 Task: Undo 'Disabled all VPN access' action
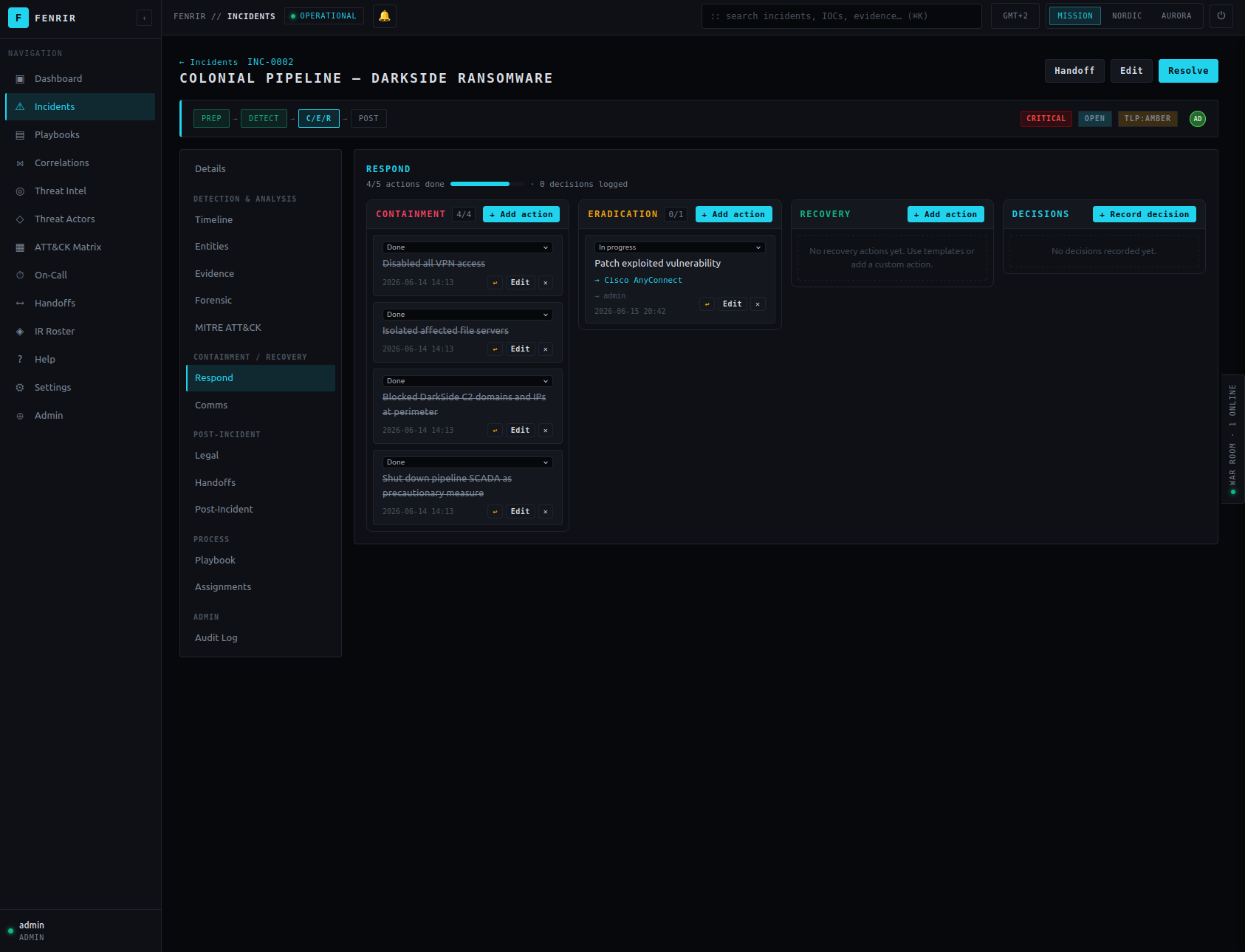click(495, 283)
